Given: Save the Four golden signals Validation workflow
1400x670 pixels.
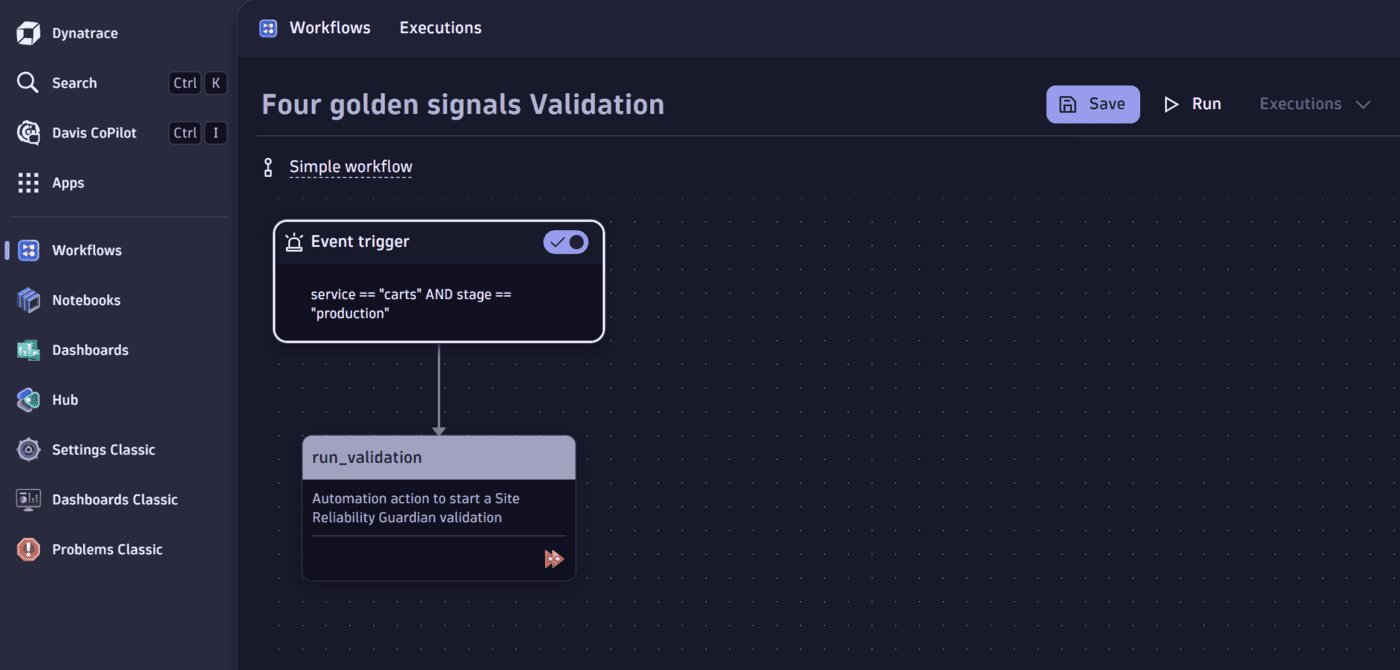Looking at the screenshot, I should click(1093, 103).
